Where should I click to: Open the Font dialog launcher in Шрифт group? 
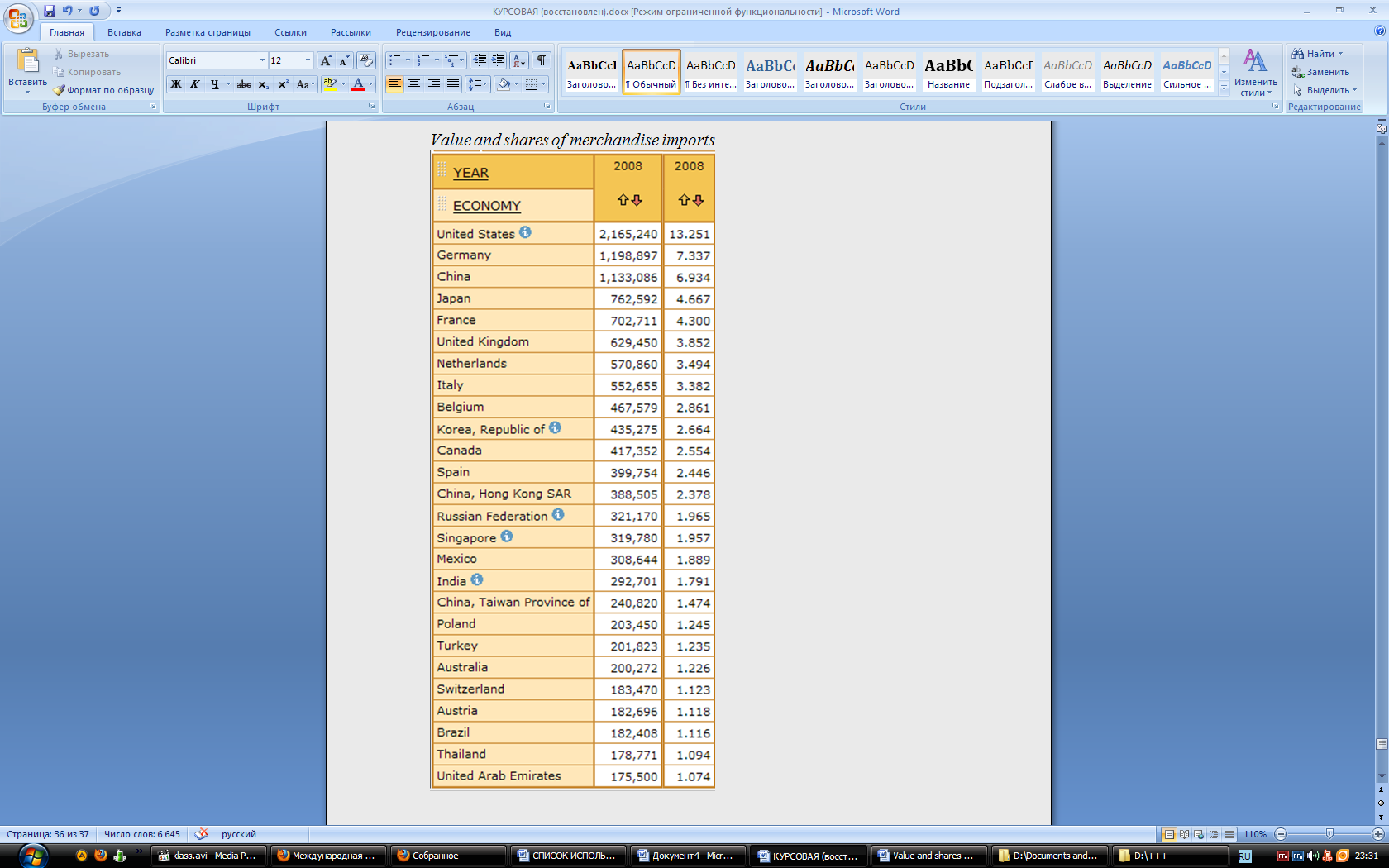coord(372,107)
